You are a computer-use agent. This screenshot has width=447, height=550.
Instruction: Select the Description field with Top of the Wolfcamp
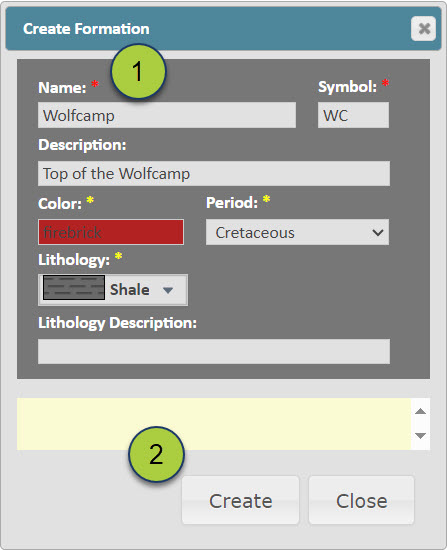[x=214, y=173]
